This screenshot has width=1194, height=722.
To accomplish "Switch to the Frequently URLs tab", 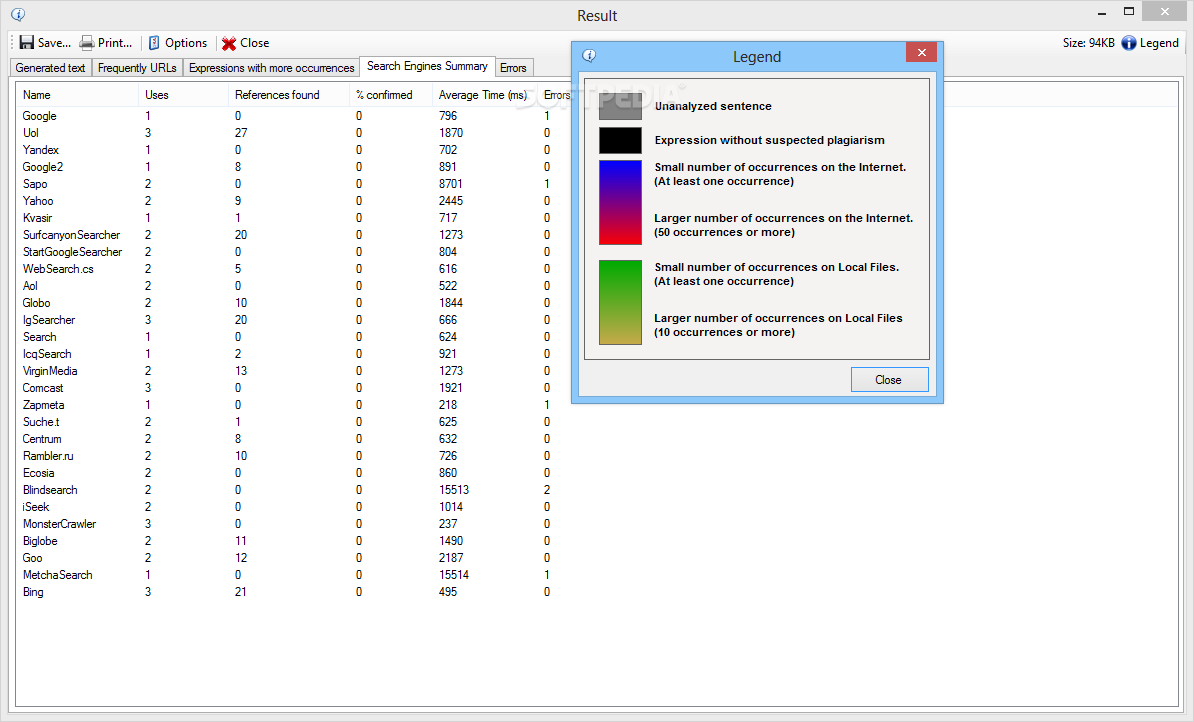I will tap(137, 68).
